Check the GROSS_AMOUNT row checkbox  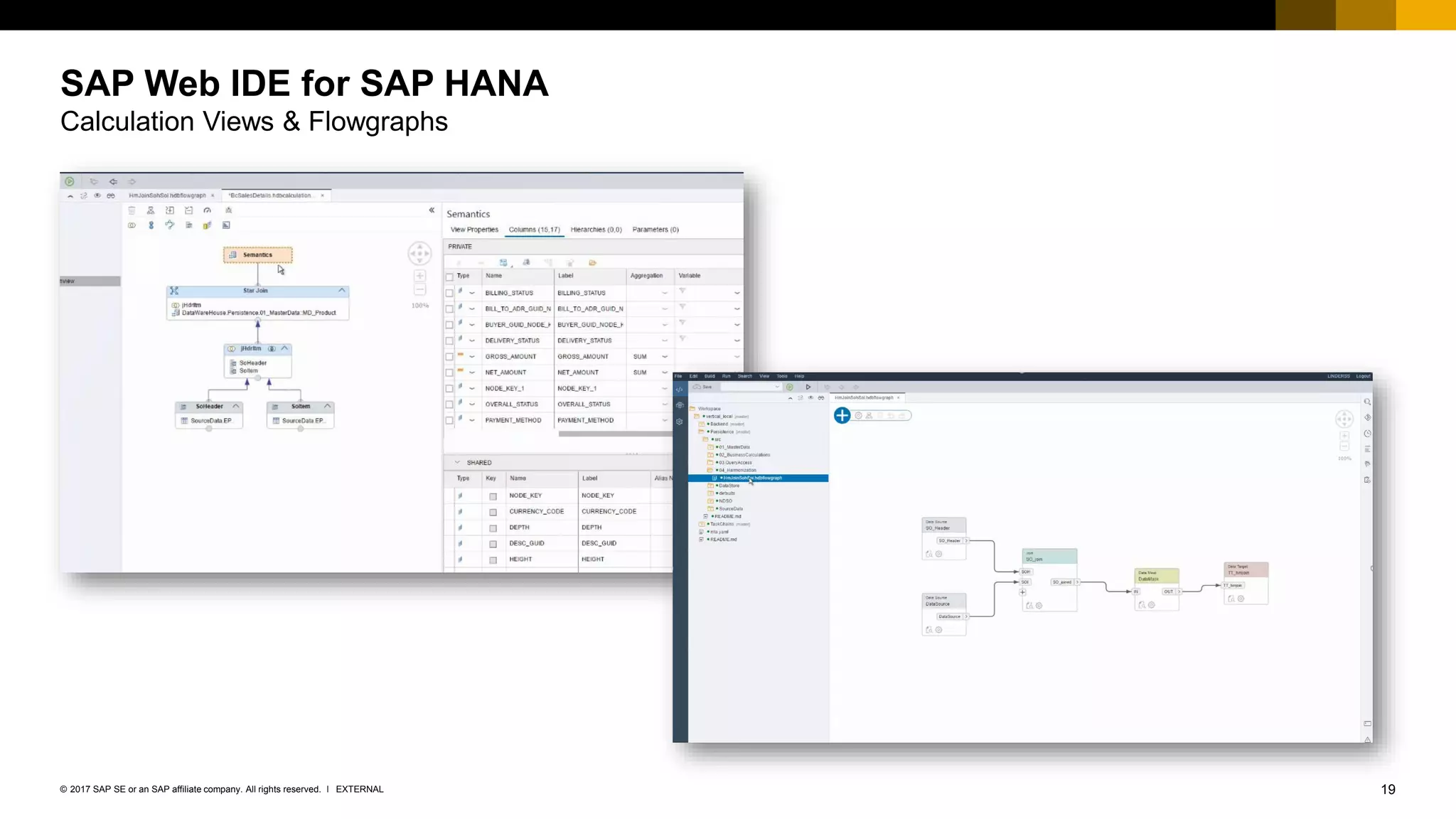pyautogui.click(x=449, y=357)
